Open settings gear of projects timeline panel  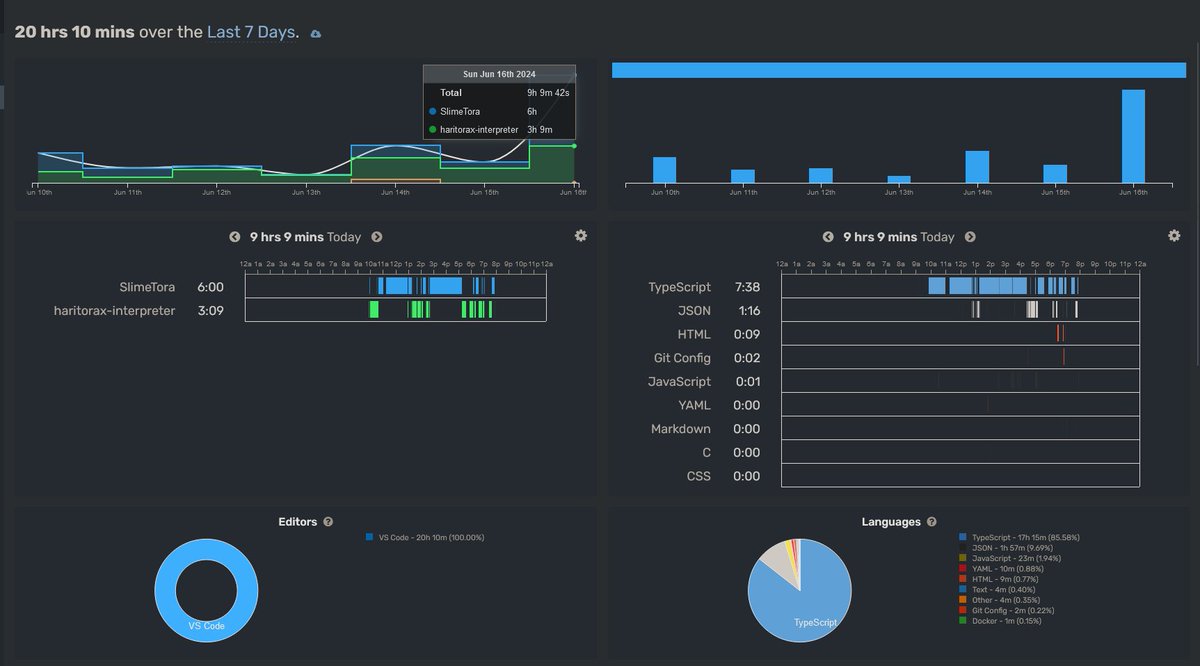pos(581,235)
